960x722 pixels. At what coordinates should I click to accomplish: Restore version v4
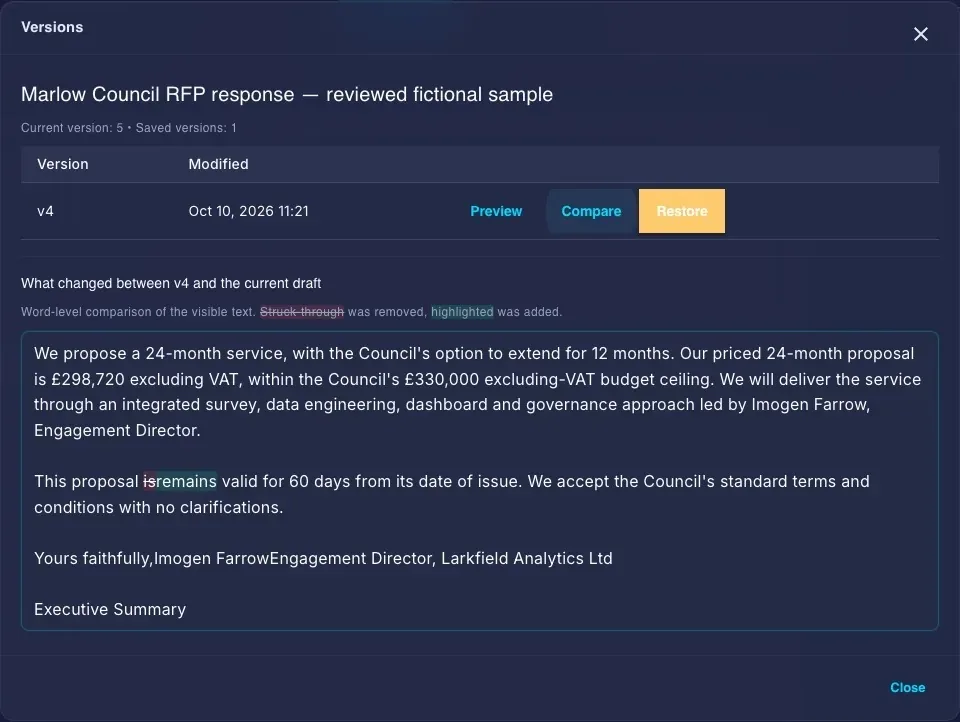681,211
